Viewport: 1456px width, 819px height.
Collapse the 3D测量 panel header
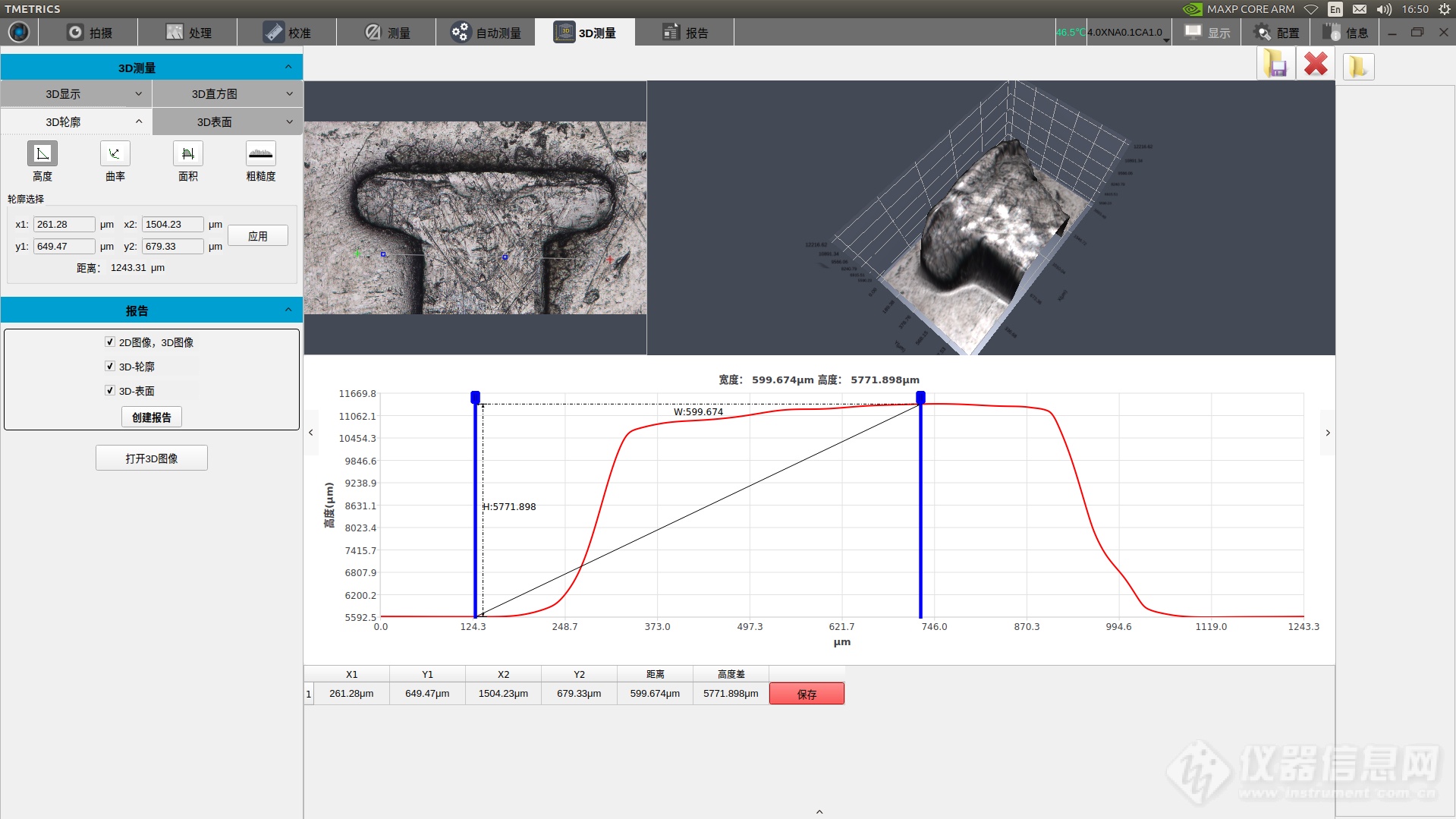coord(152,68)
